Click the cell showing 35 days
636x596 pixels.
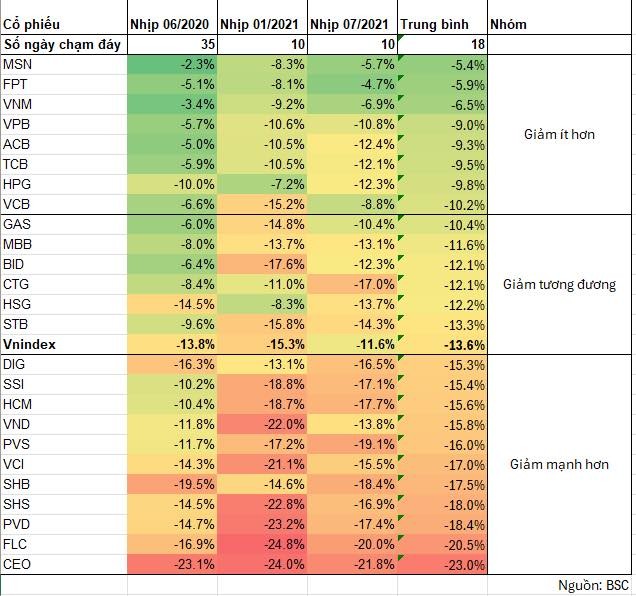[x=172, y=43]
